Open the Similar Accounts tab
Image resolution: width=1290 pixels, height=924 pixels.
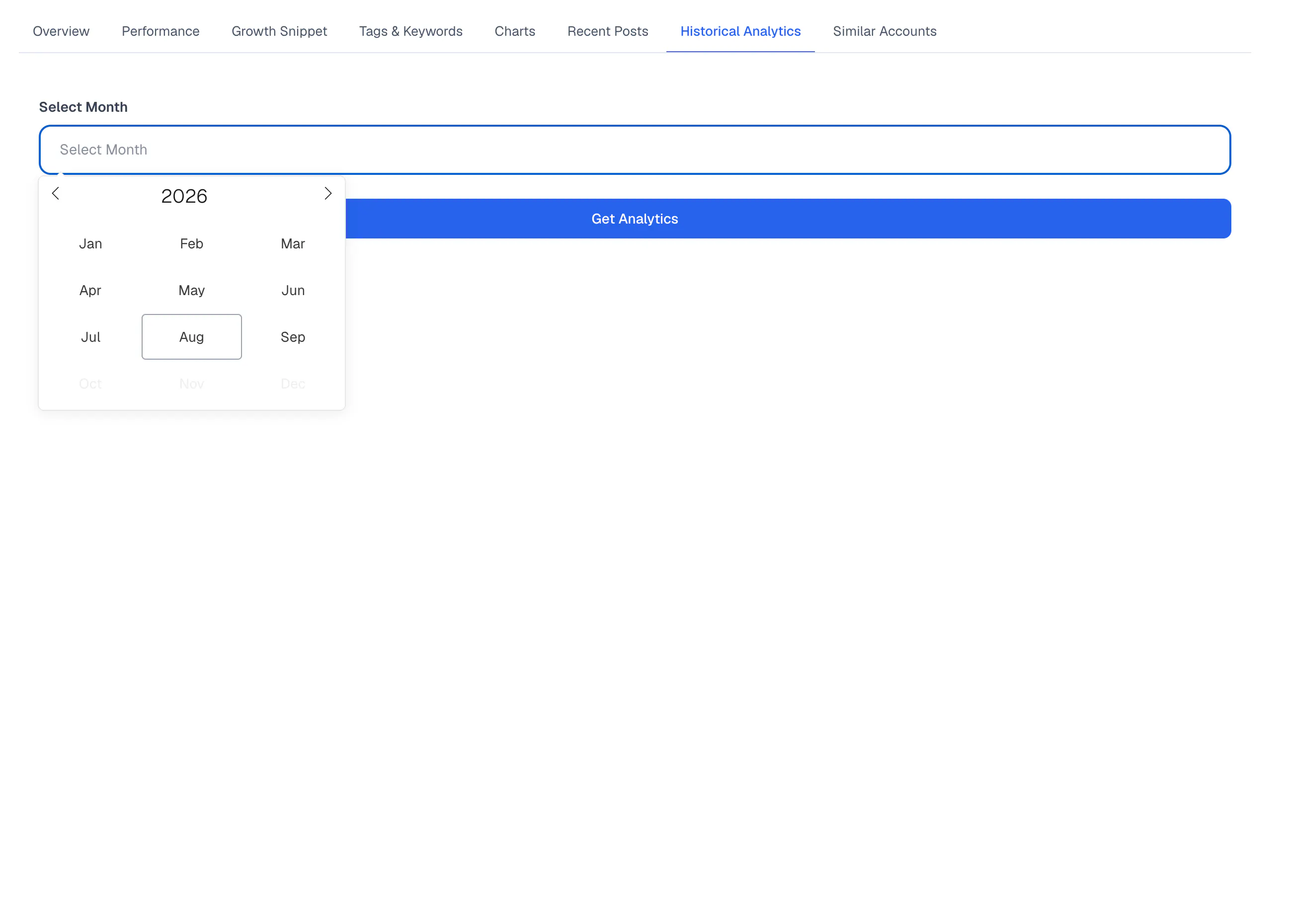(885, 31)
